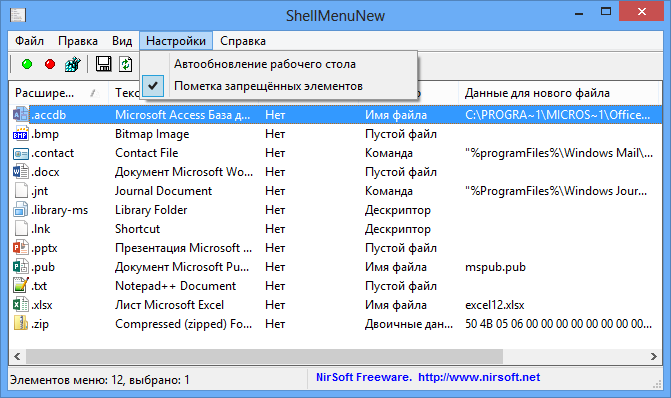Click the Refresh toolbar icon
This screenshot has height=398, width=671.
pos(125,64)
